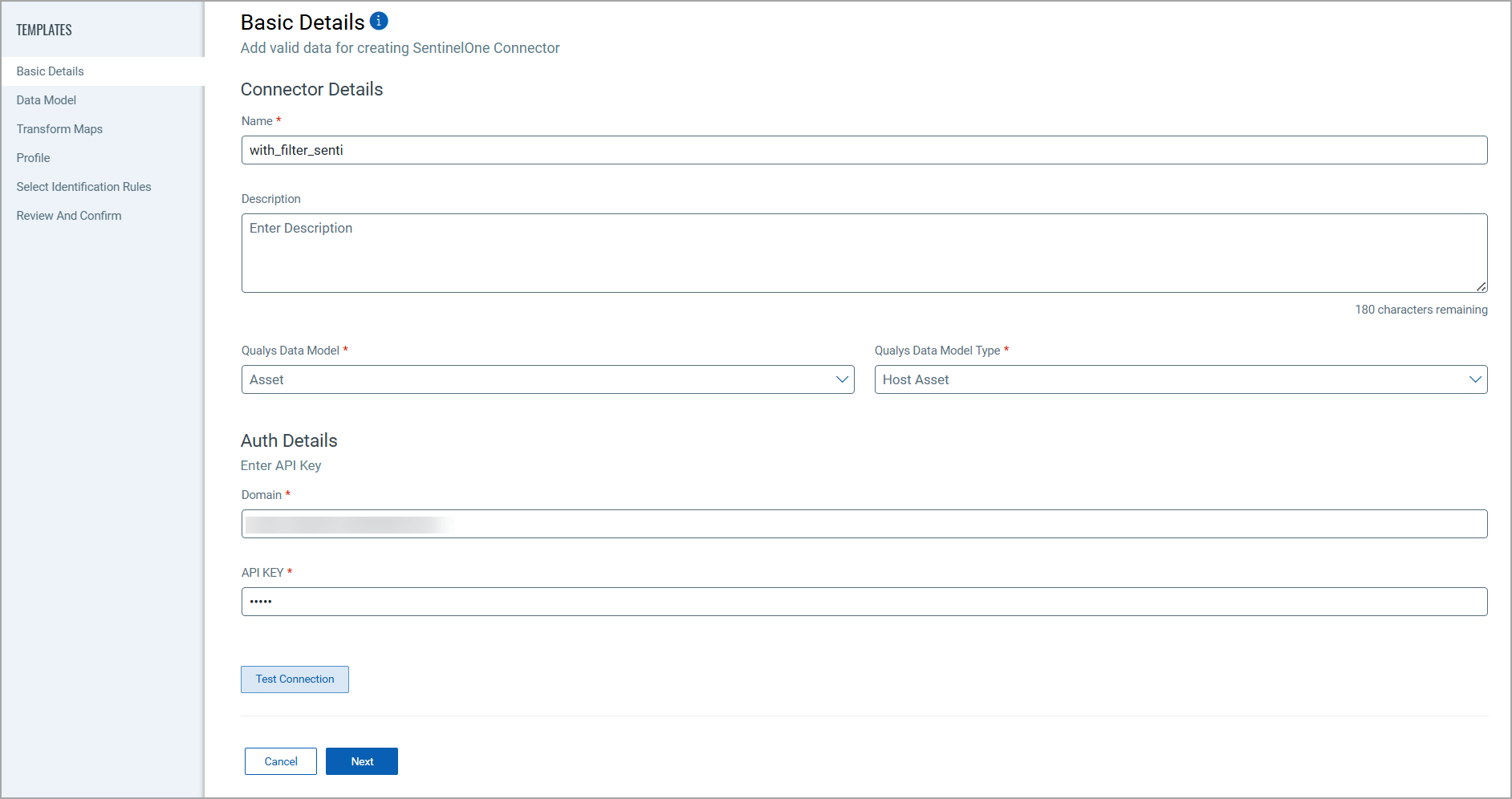Click the API KEY password field
Viewport: 1512px width, 799px height.
coord(864,602)
